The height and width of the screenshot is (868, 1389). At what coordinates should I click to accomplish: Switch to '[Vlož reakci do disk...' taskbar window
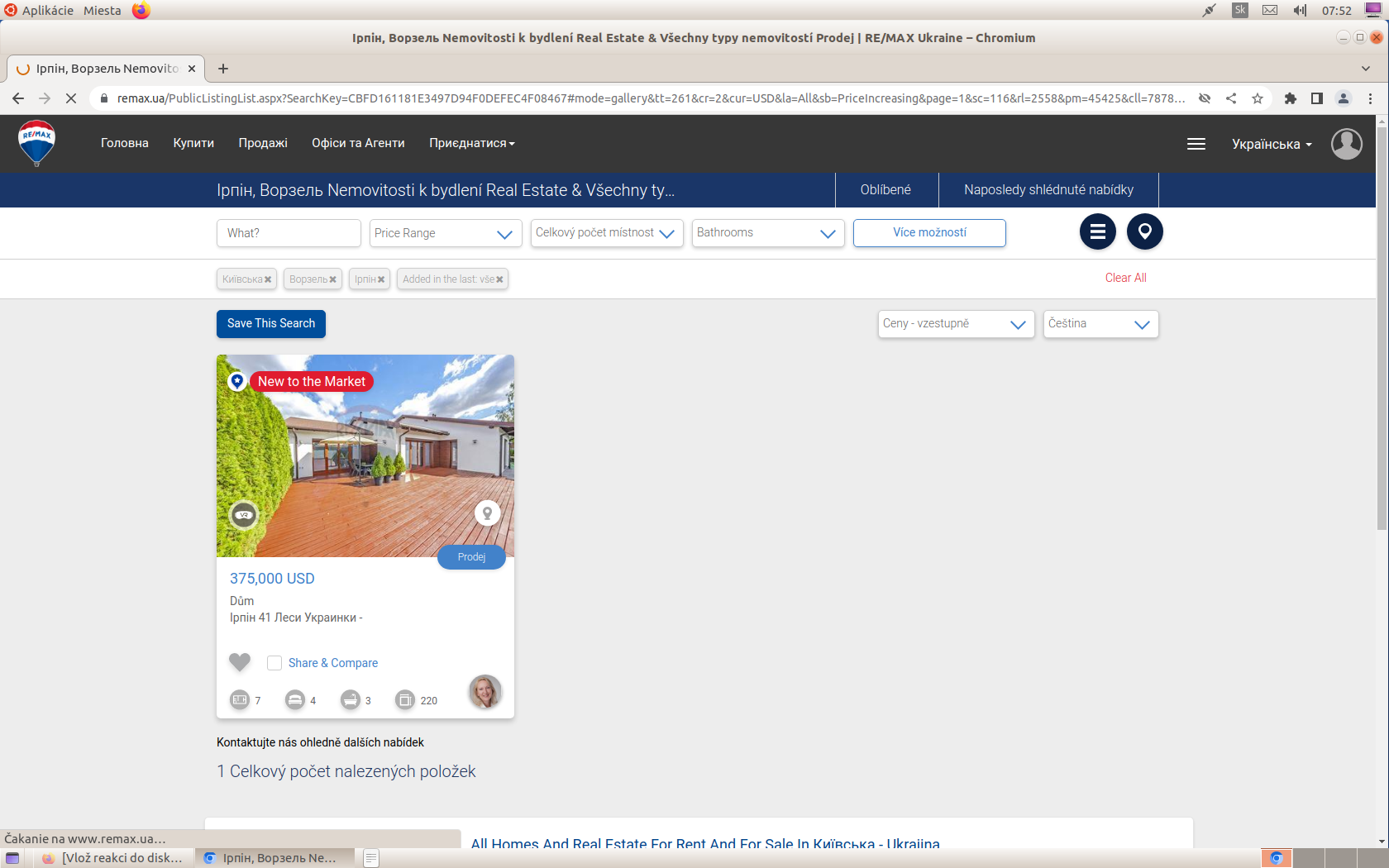tap(112, 858)
